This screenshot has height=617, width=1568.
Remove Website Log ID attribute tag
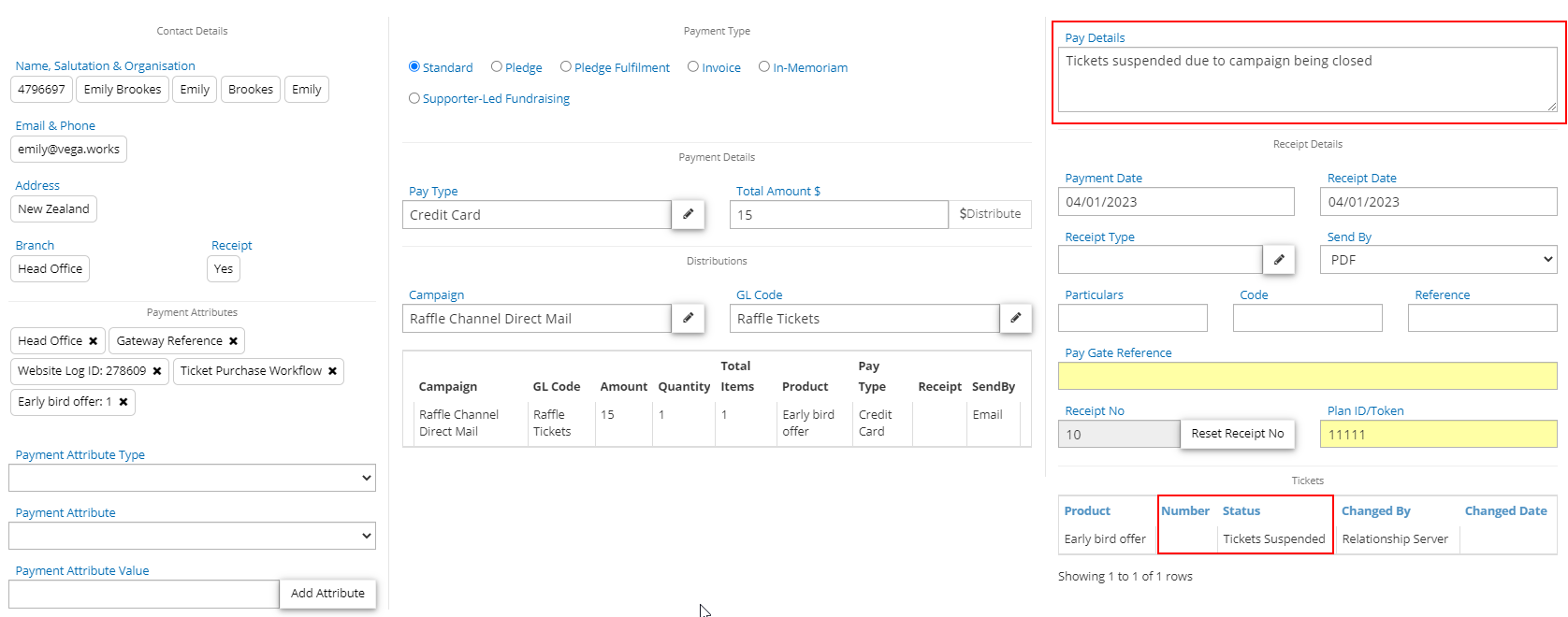tap(157, 371)
